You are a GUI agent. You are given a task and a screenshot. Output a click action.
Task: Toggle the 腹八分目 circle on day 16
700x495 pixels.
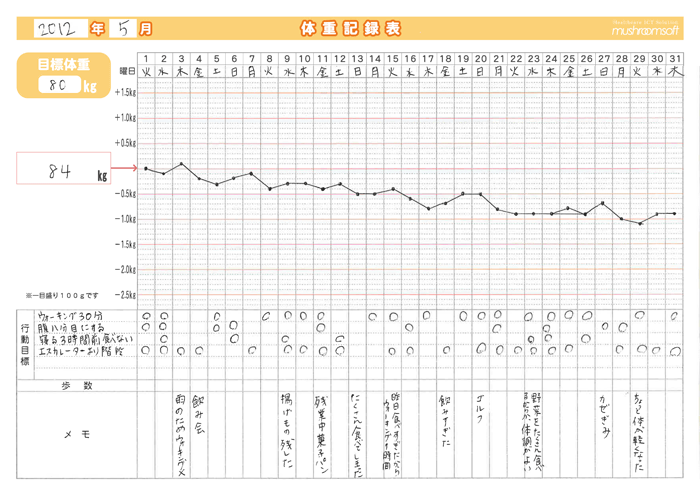pos(409,328)
